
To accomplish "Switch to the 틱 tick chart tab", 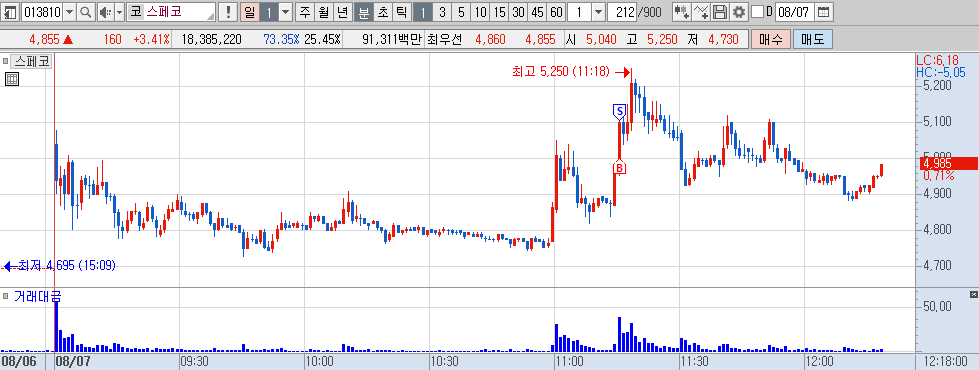I will [x=401, y=11].
